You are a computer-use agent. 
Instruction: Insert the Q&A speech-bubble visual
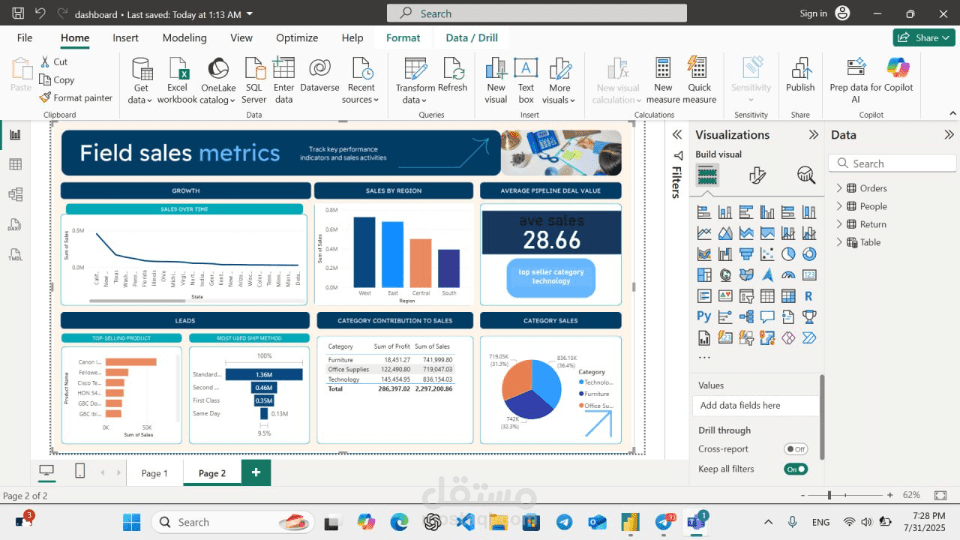click(x=767, y=317)
